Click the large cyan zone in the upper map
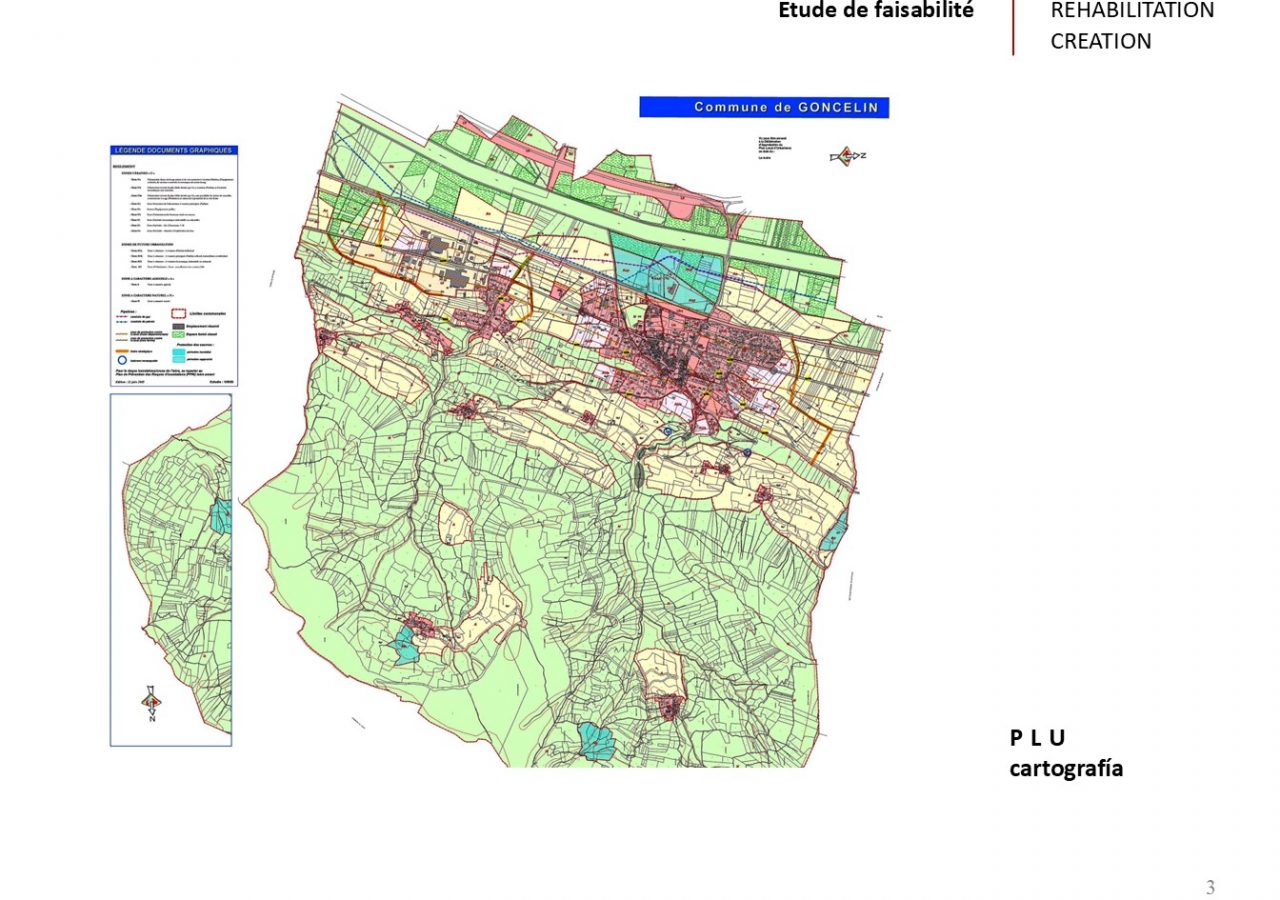Viewport: 1280px width, 900px height. click(665, 272)
